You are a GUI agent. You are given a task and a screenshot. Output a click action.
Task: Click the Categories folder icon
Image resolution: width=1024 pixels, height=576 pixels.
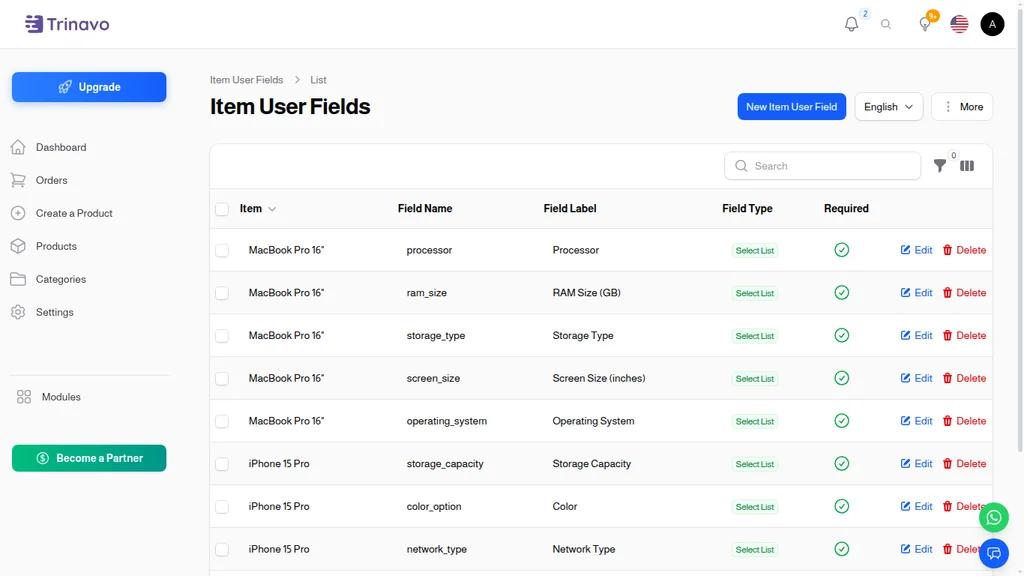[18, 279]
